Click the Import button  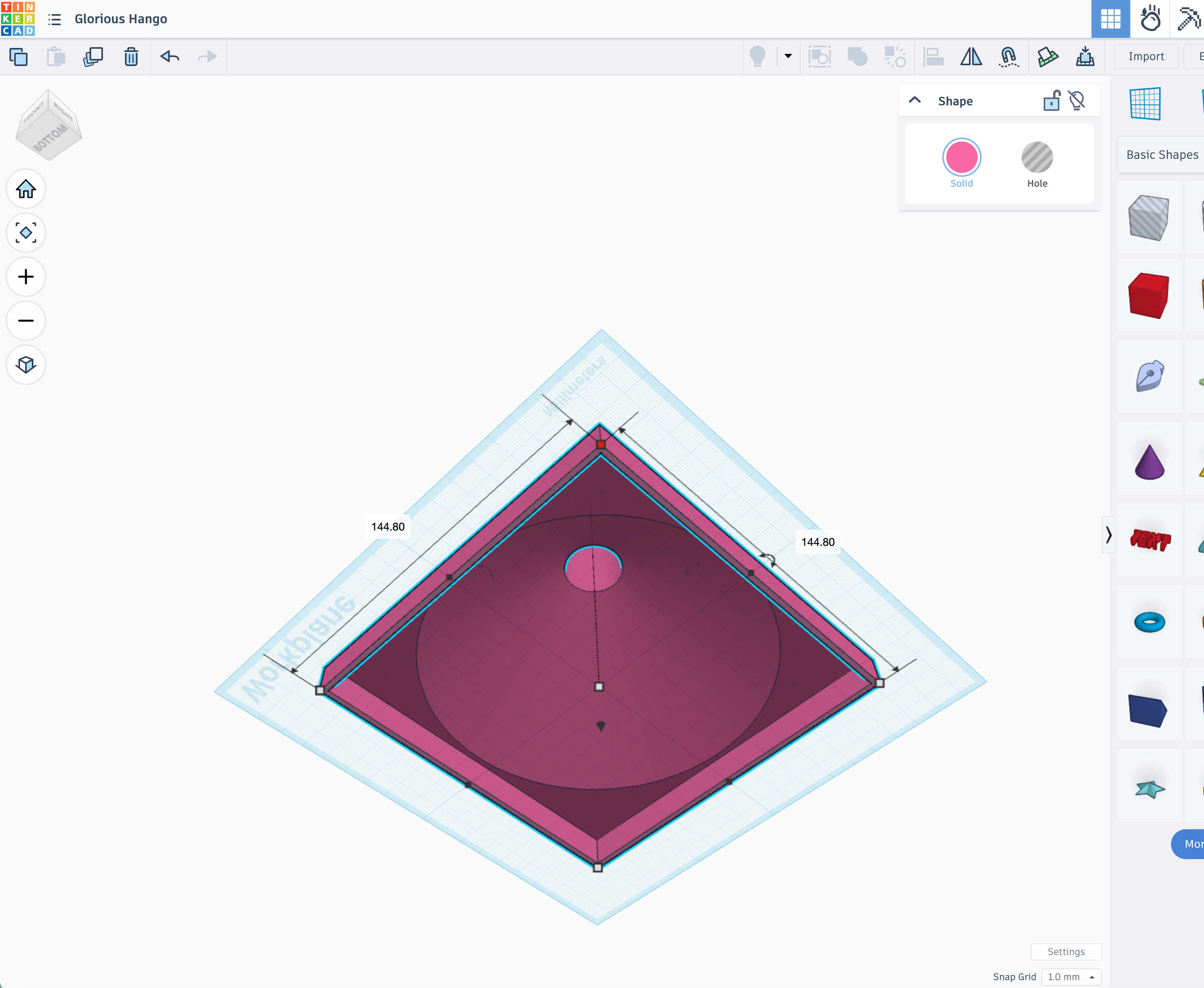[1146, 56]
